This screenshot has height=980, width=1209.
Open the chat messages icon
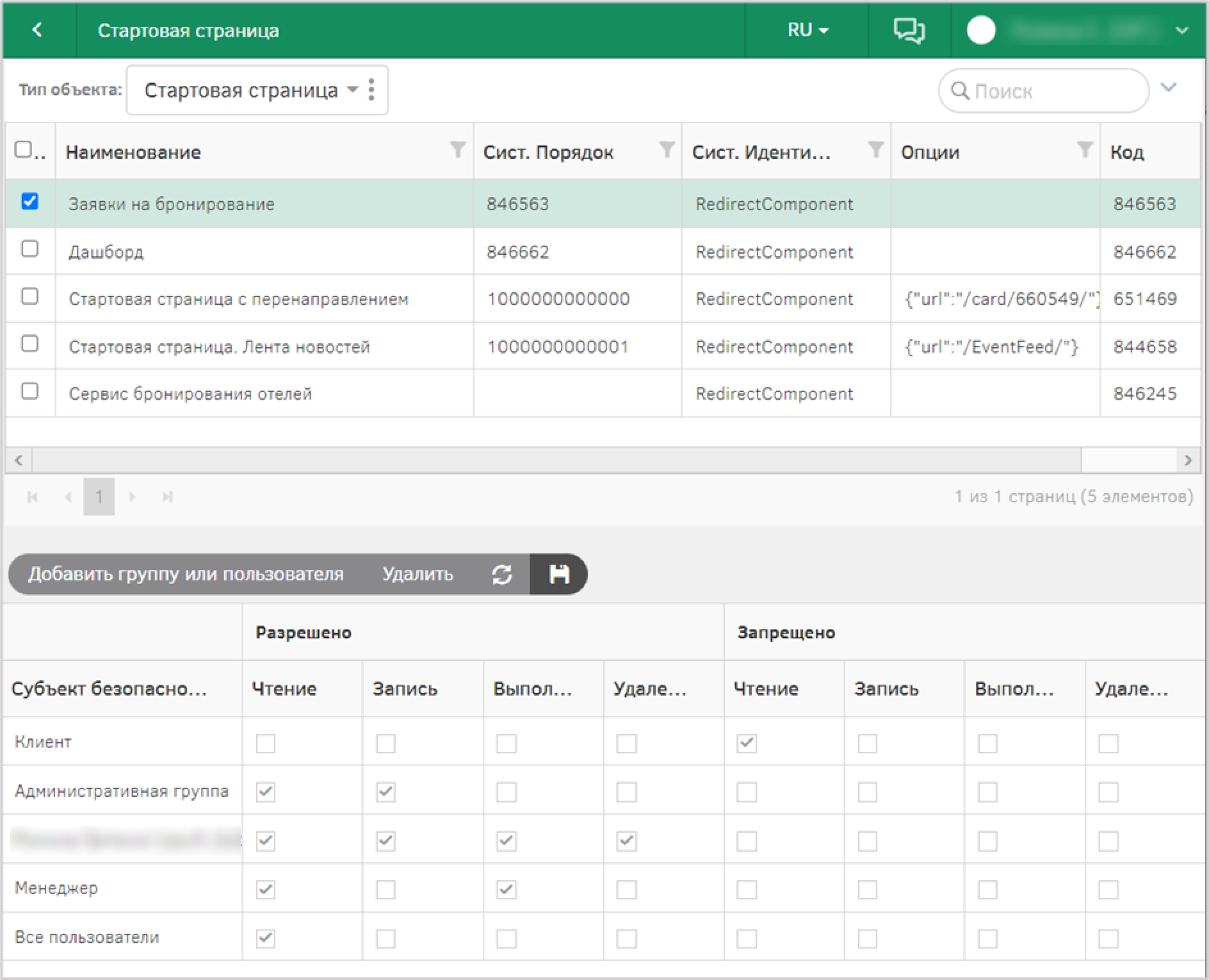click(909, 30)
